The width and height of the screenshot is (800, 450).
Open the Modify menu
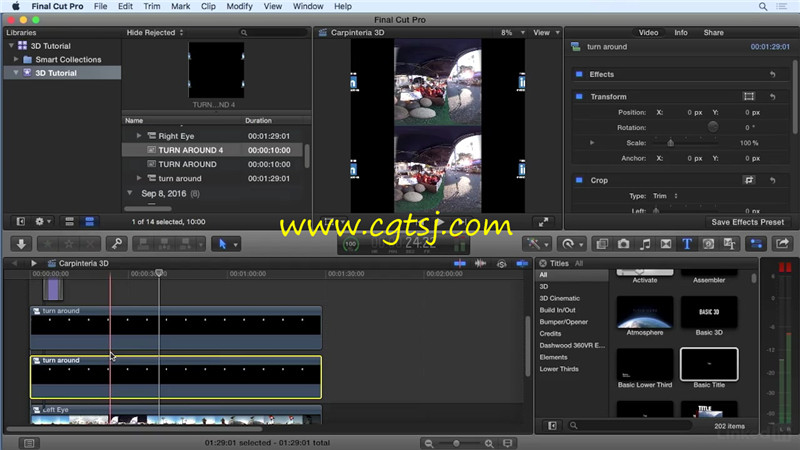239,6
